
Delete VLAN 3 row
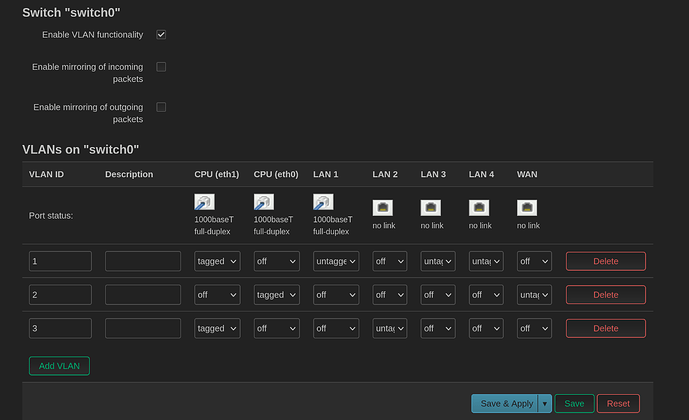click(x=606, y=329)
